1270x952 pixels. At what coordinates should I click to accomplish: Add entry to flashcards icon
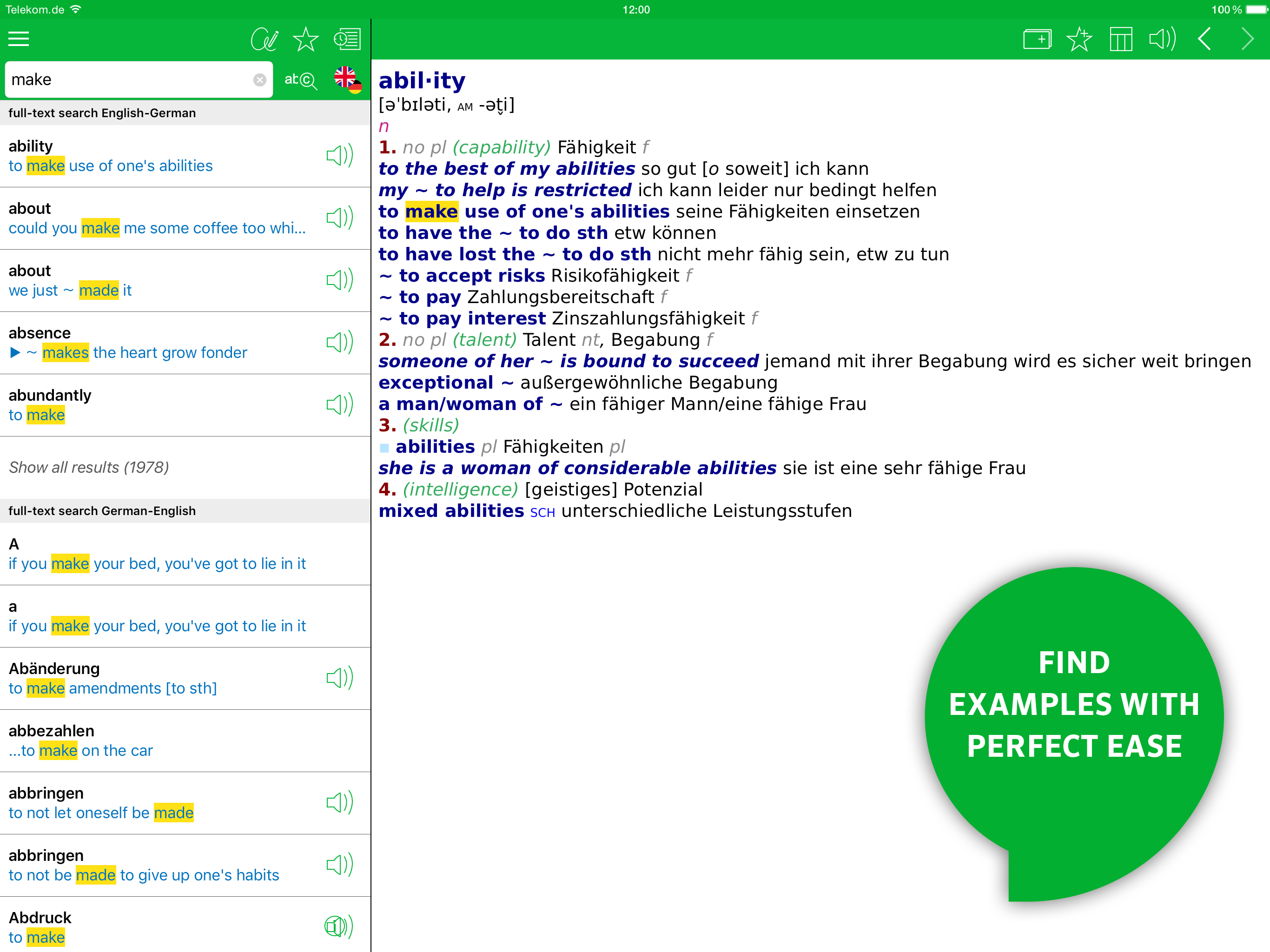click(x=1037, y=39)
